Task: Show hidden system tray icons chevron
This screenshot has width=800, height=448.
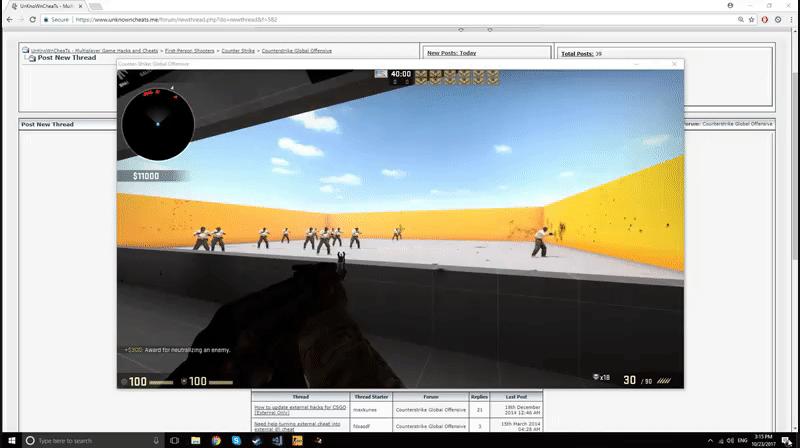Action: pos(710,440)
